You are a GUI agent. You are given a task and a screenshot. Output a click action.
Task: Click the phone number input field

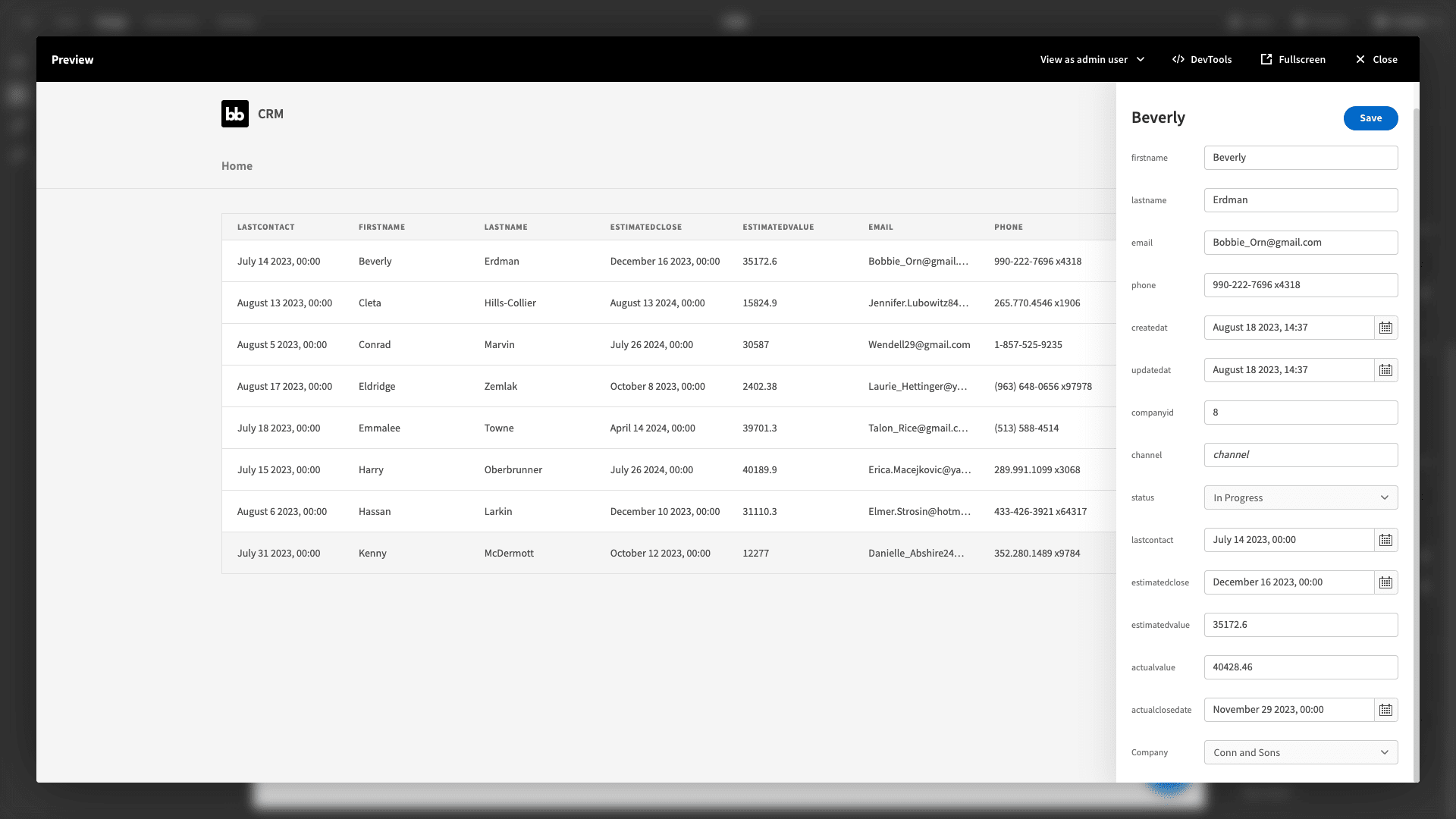click(1301, 285)
